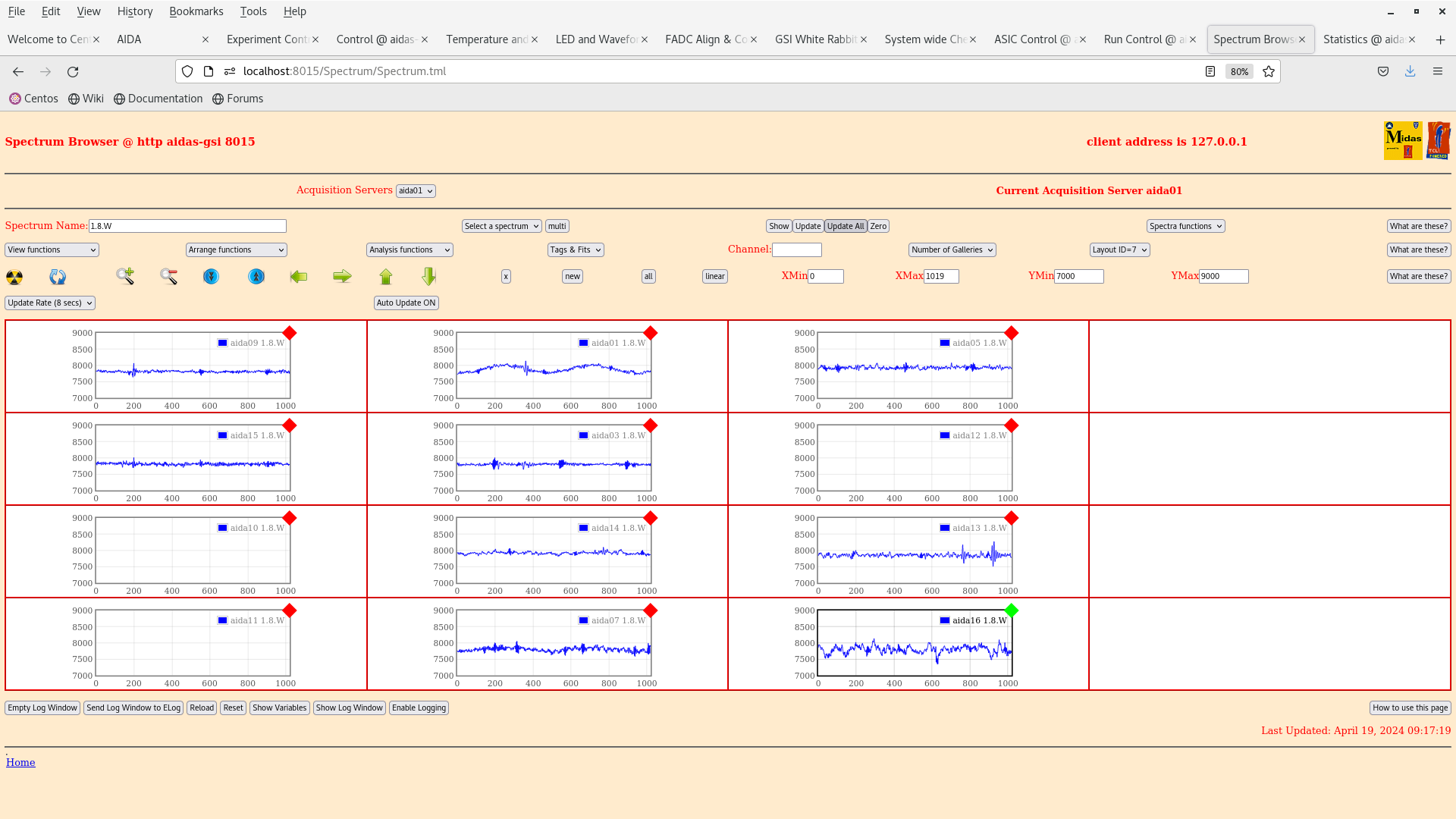
Task: Open browser downloads icon
Action: click(1410, 71)
